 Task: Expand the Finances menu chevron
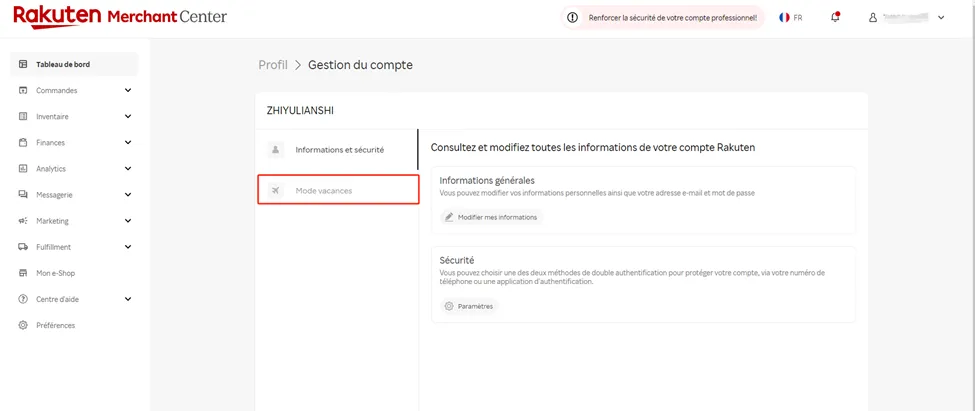click(x=128, y=142)
